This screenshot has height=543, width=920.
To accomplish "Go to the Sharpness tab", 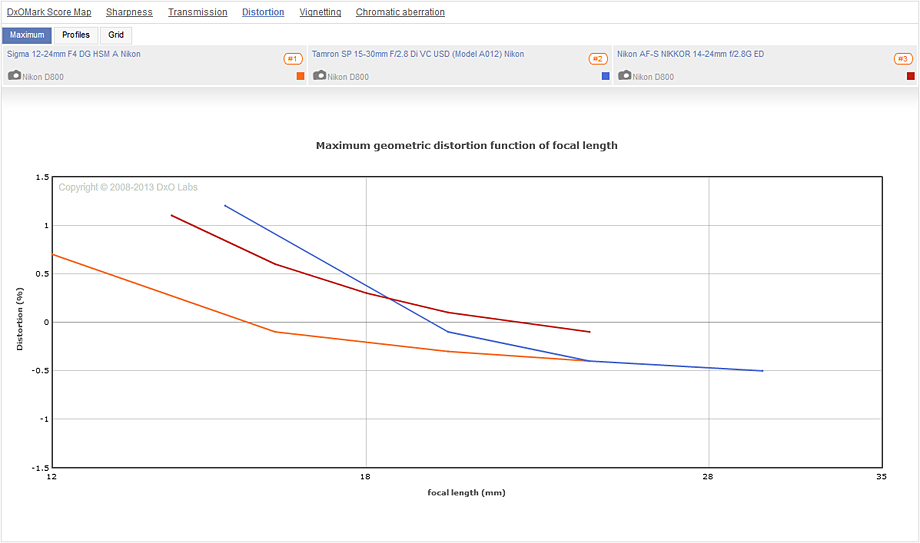I will (x=129, y=12).
